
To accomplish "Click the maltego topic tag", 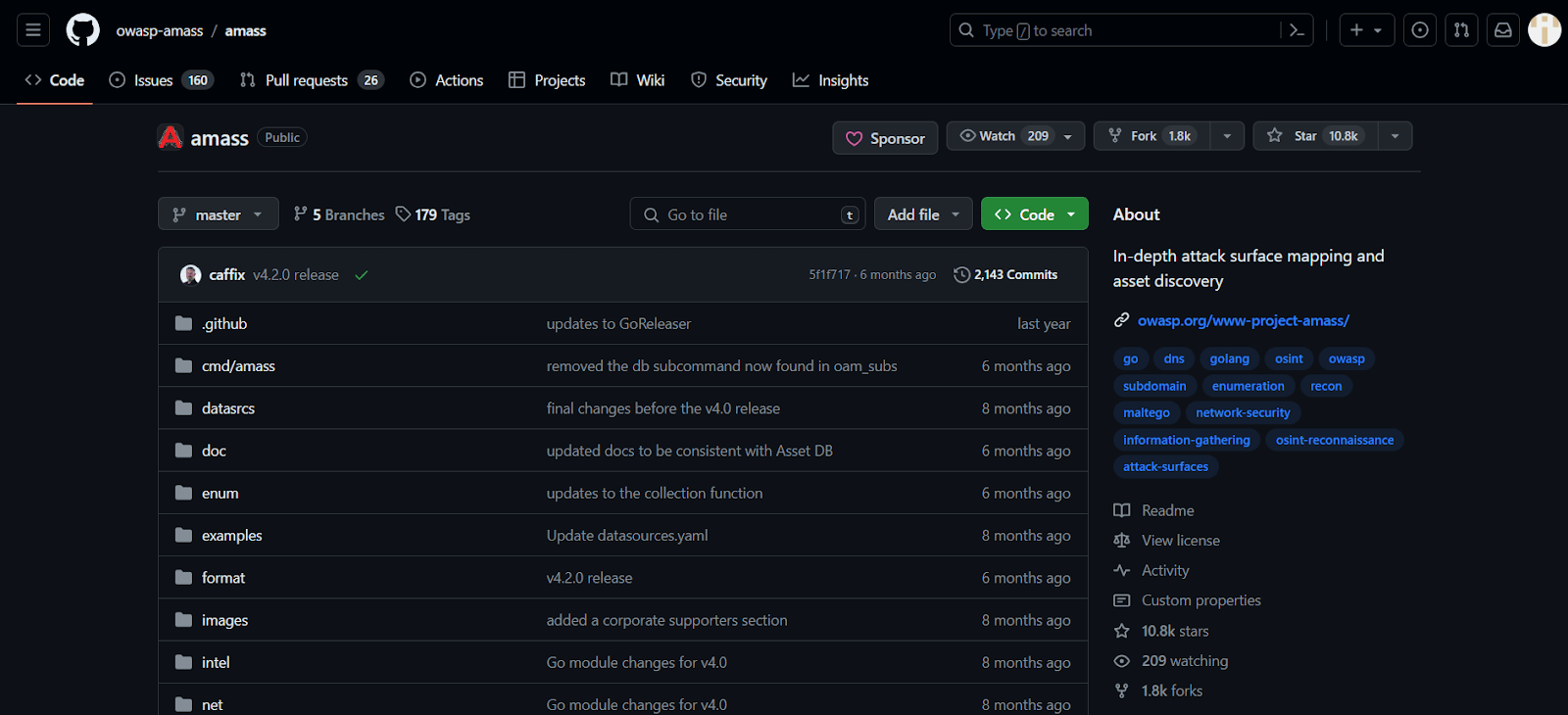I will pos(1147,413).
